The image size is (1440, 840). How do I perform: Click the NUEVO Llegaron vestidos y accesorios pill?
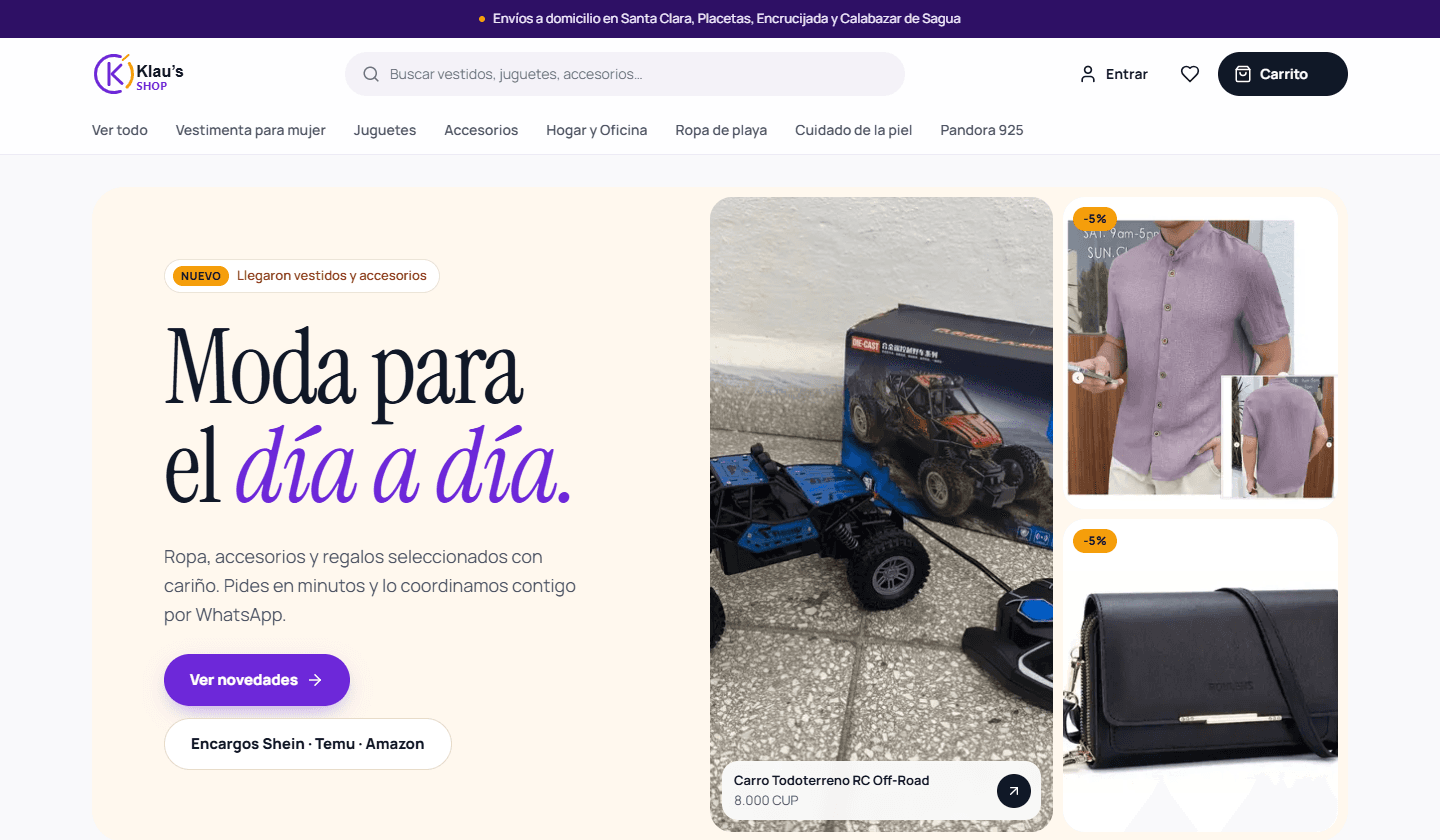point(302,276)
